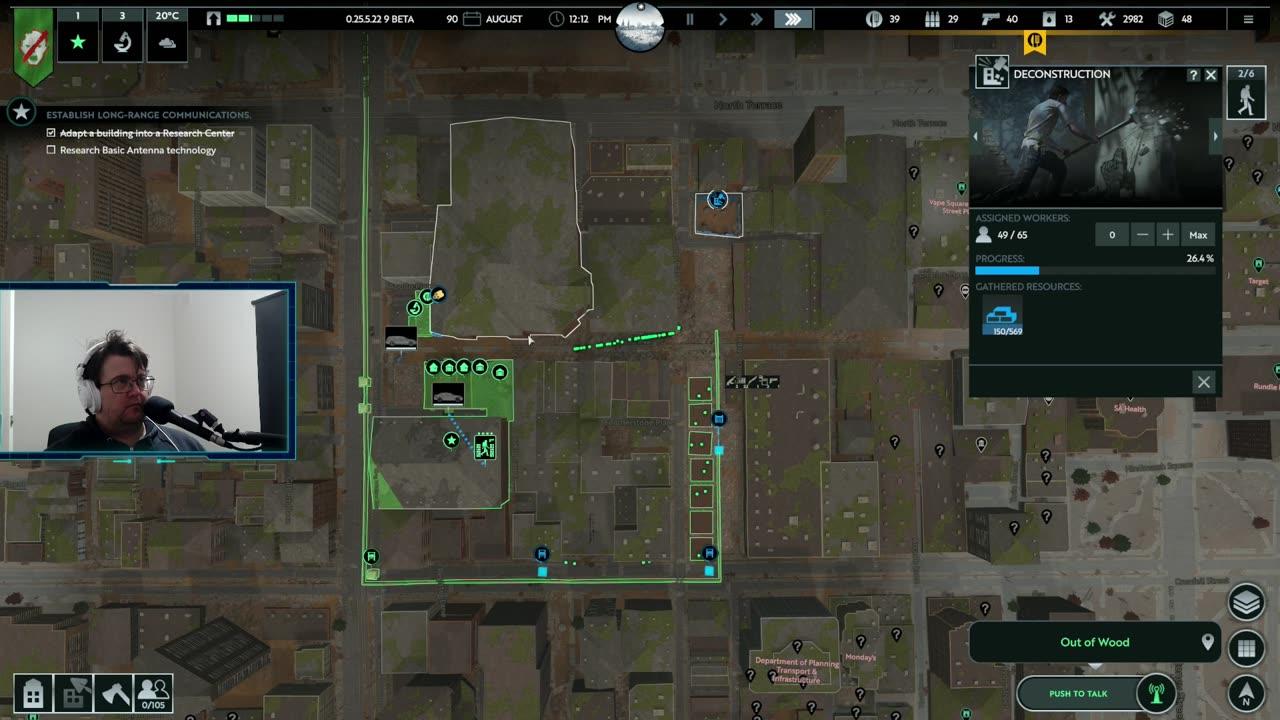The height and width of the screenshot is (720, 1280).
Task: Open the hamburger main menu
Action: (1248, 19)
